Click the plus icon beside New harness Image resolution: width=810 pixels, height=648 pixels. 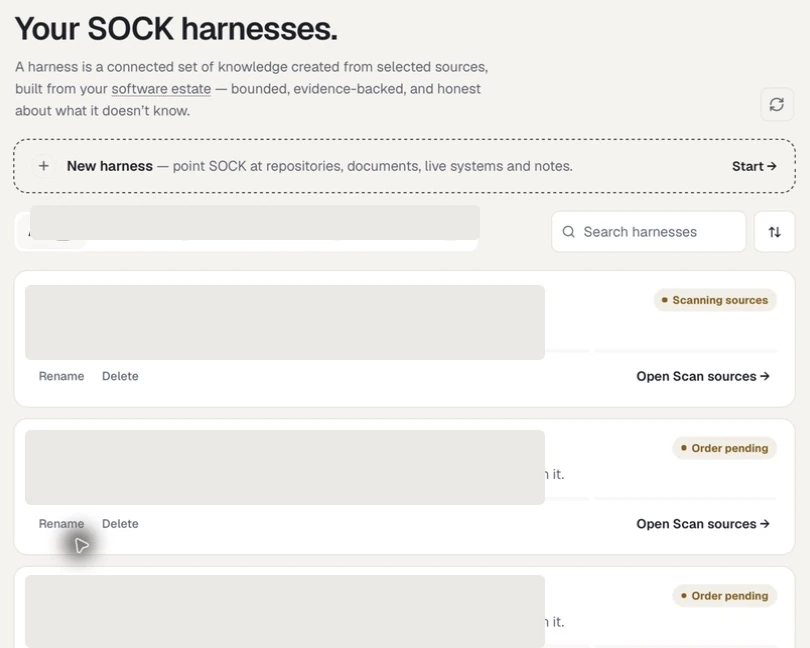pyautogui.click(x=44, y=166)
